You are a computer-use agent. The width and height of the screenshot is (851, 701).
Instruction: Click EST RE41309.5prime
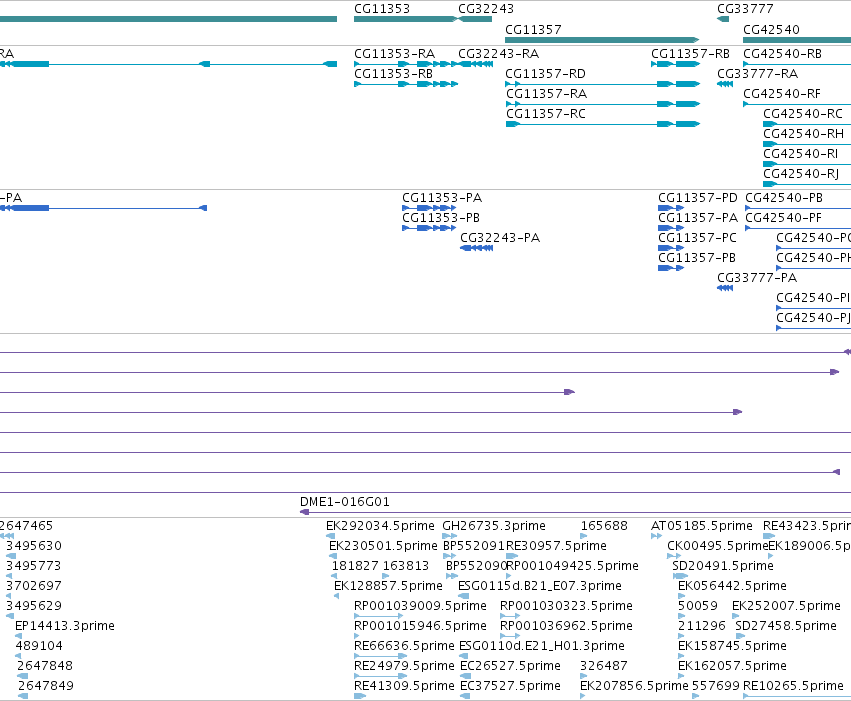360,696
